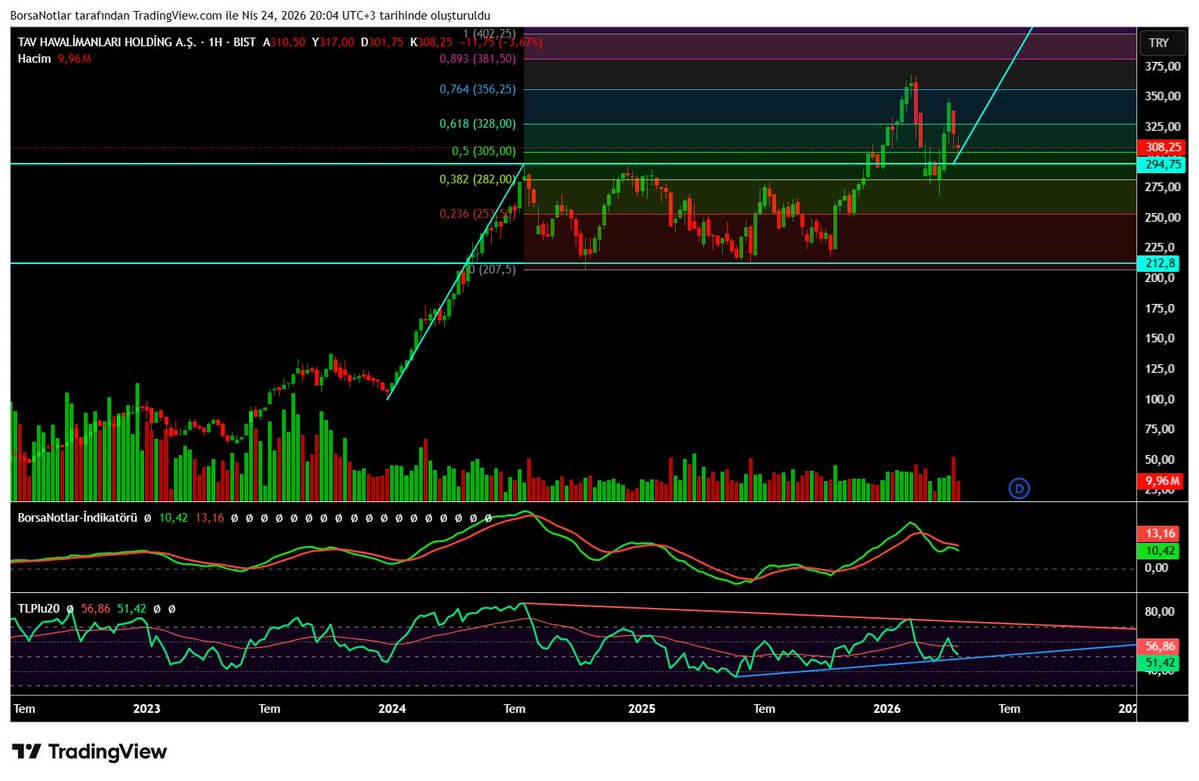Click the 100,0 price axis label

point(1159,399)
